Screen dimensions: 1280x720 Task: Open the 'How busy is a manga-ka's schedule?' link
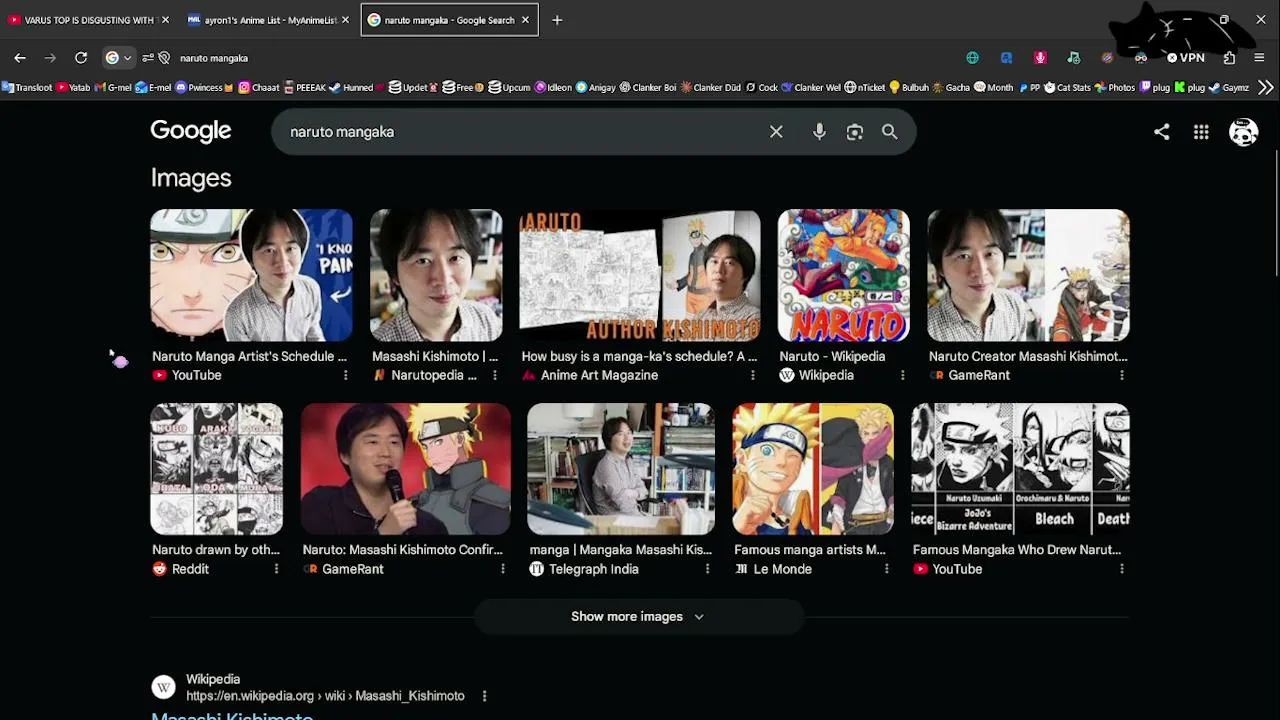(x=639, y=356)
